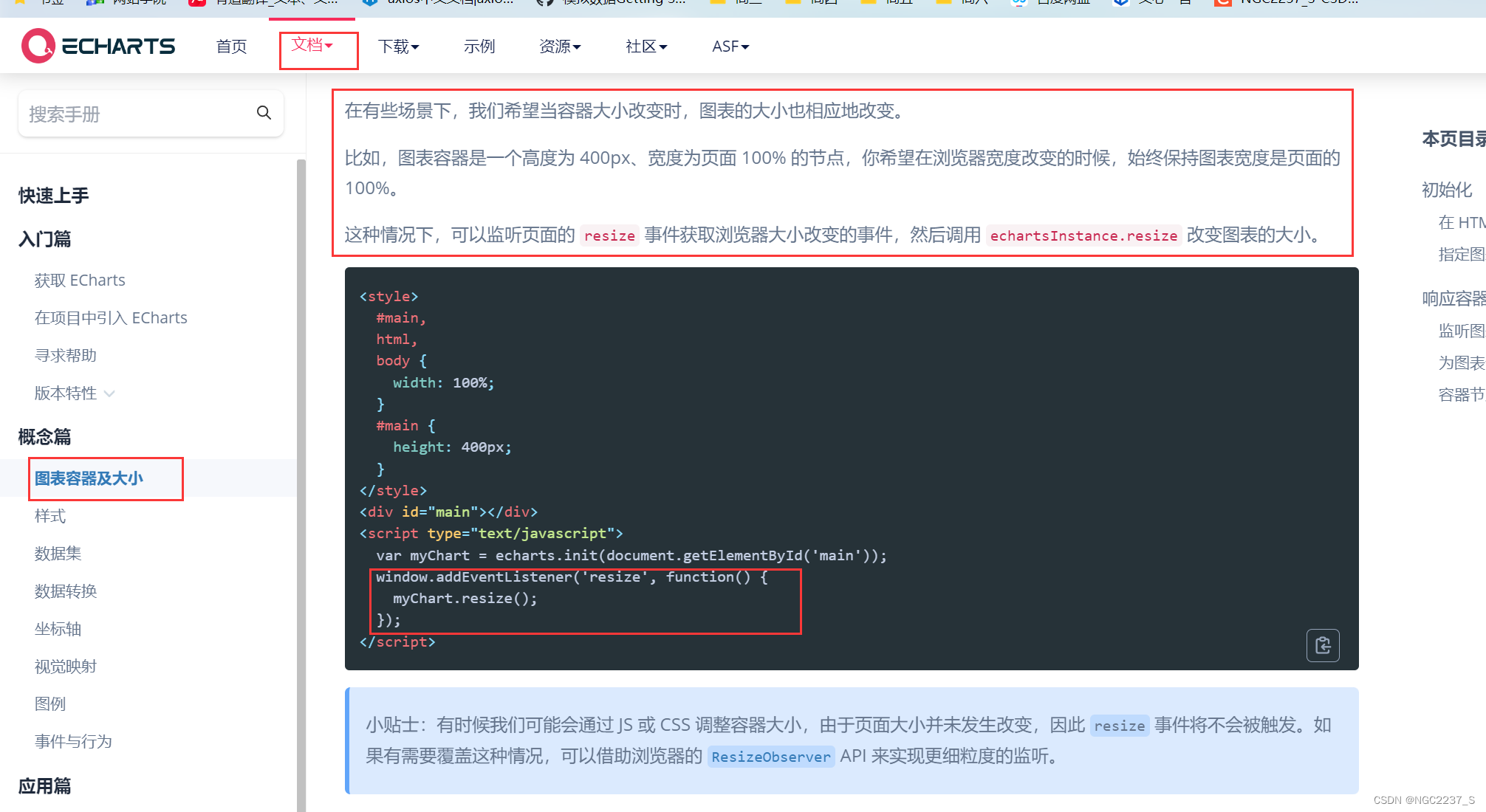Click the CSDN bookmark icon on the bookmarks bar
Image resolution: width=1486 pixels, height=812 pixels.
tap(1223, 3)
